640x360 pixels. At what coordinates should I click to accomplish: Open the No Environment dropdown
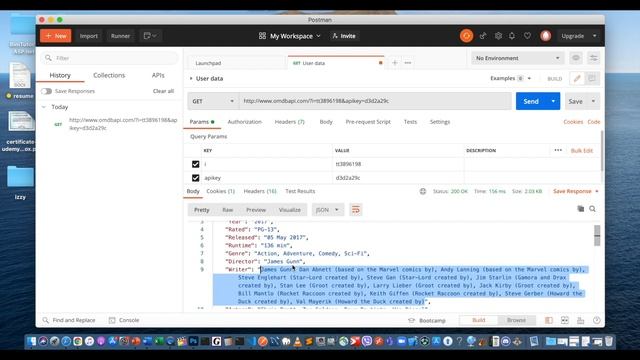[x=517, y=58]
